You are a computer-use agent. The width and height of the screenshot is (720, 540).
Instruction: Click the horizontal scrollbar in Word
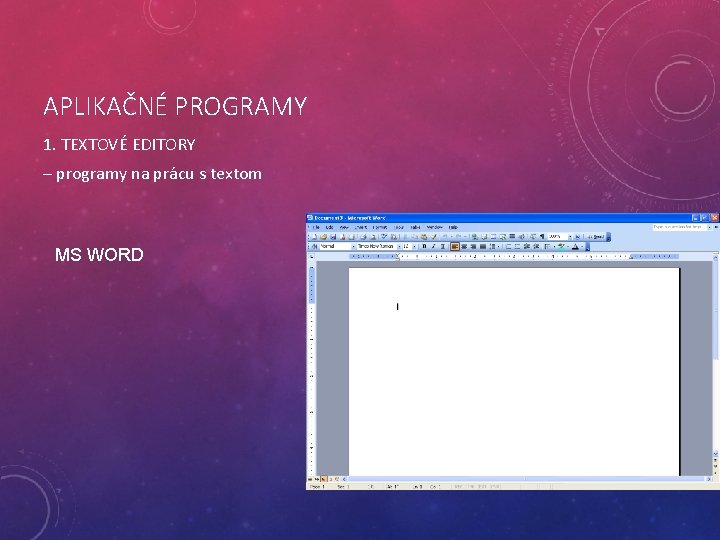pyautogui.click(x=528, y=479)
